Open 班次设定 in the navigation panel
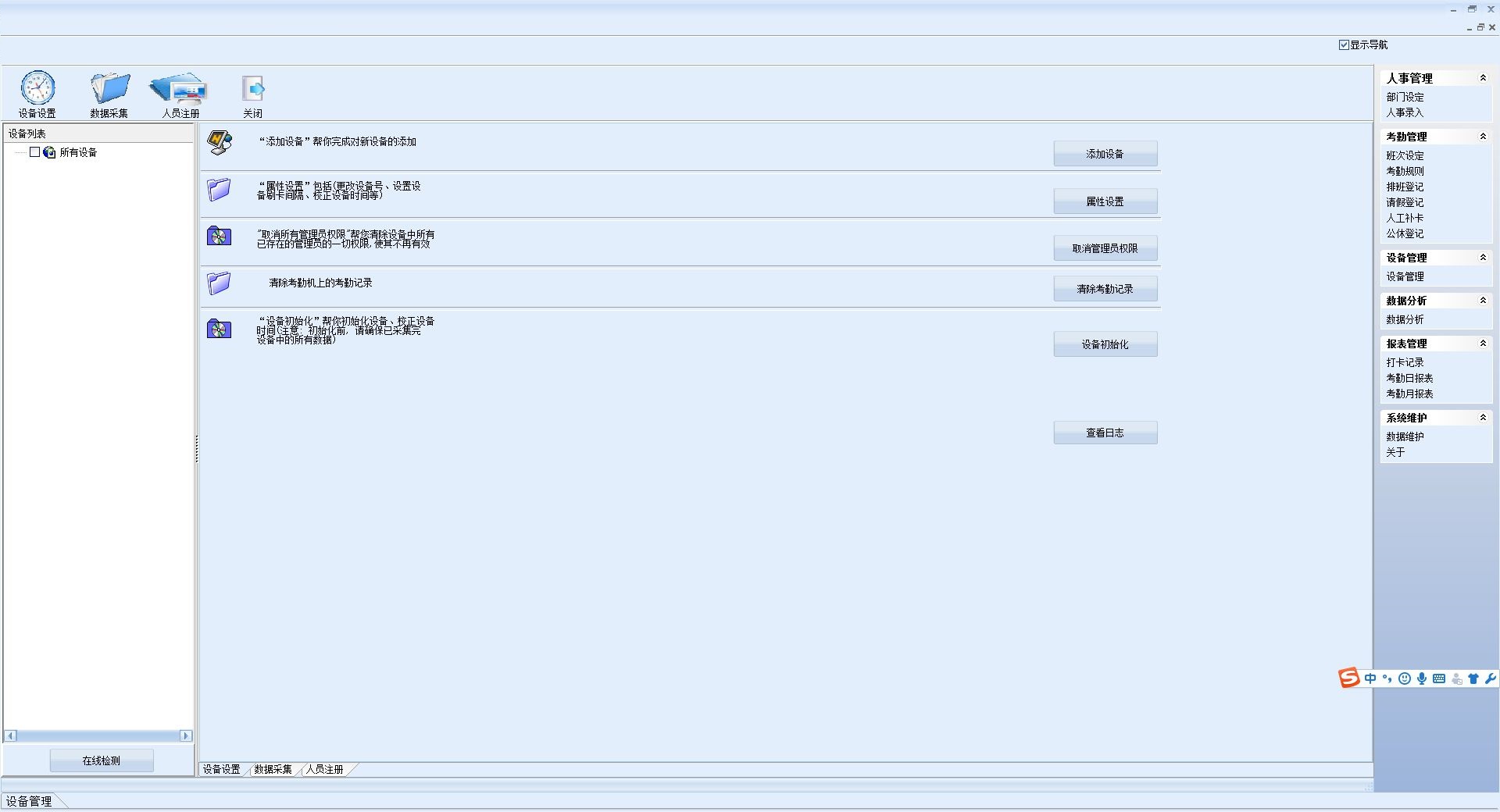The image size is (1500, 812). click(x=1405, y=155)
